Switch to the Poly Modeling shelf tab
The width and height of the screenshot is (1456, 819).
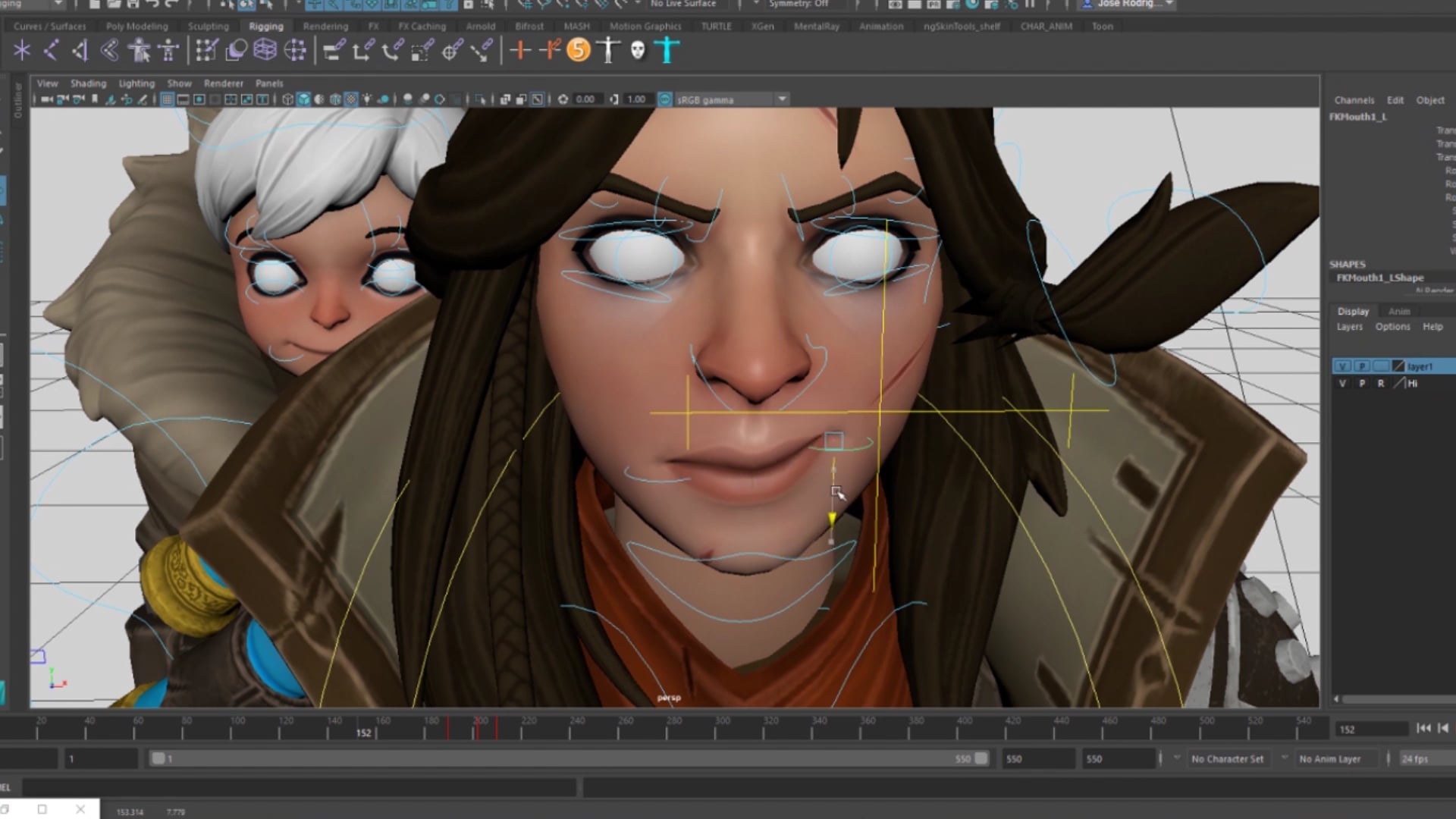137,26
